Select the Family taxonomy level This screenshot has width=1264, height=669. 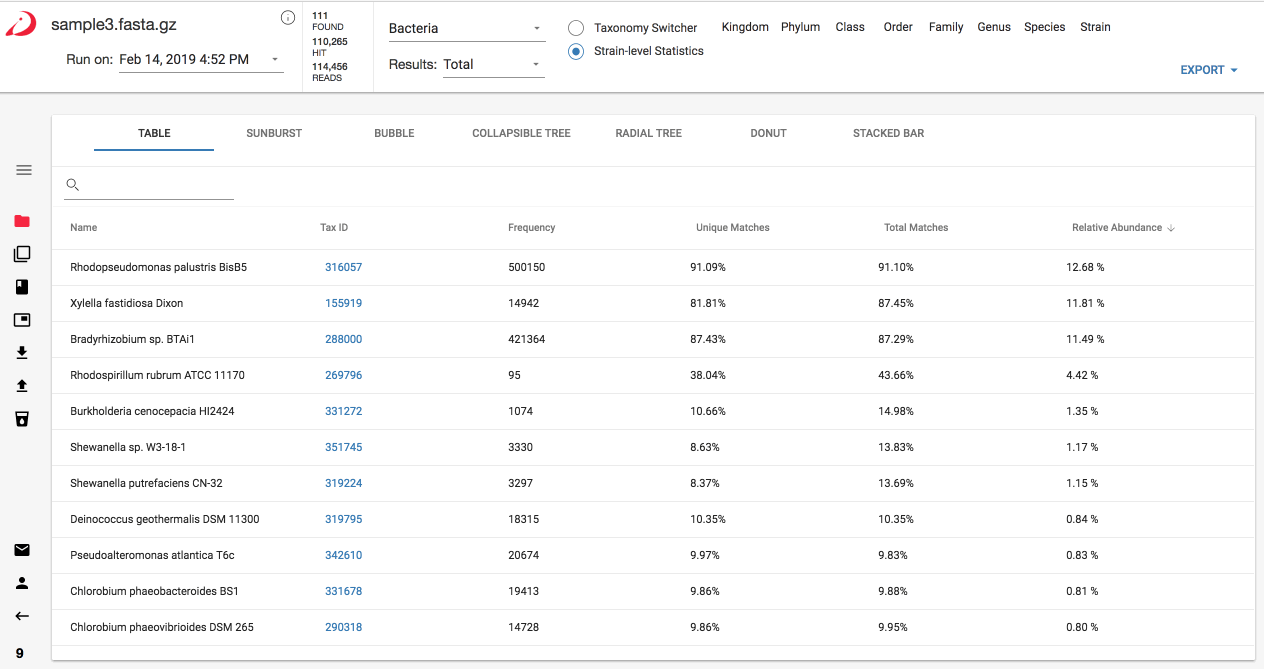coord(946,27)
